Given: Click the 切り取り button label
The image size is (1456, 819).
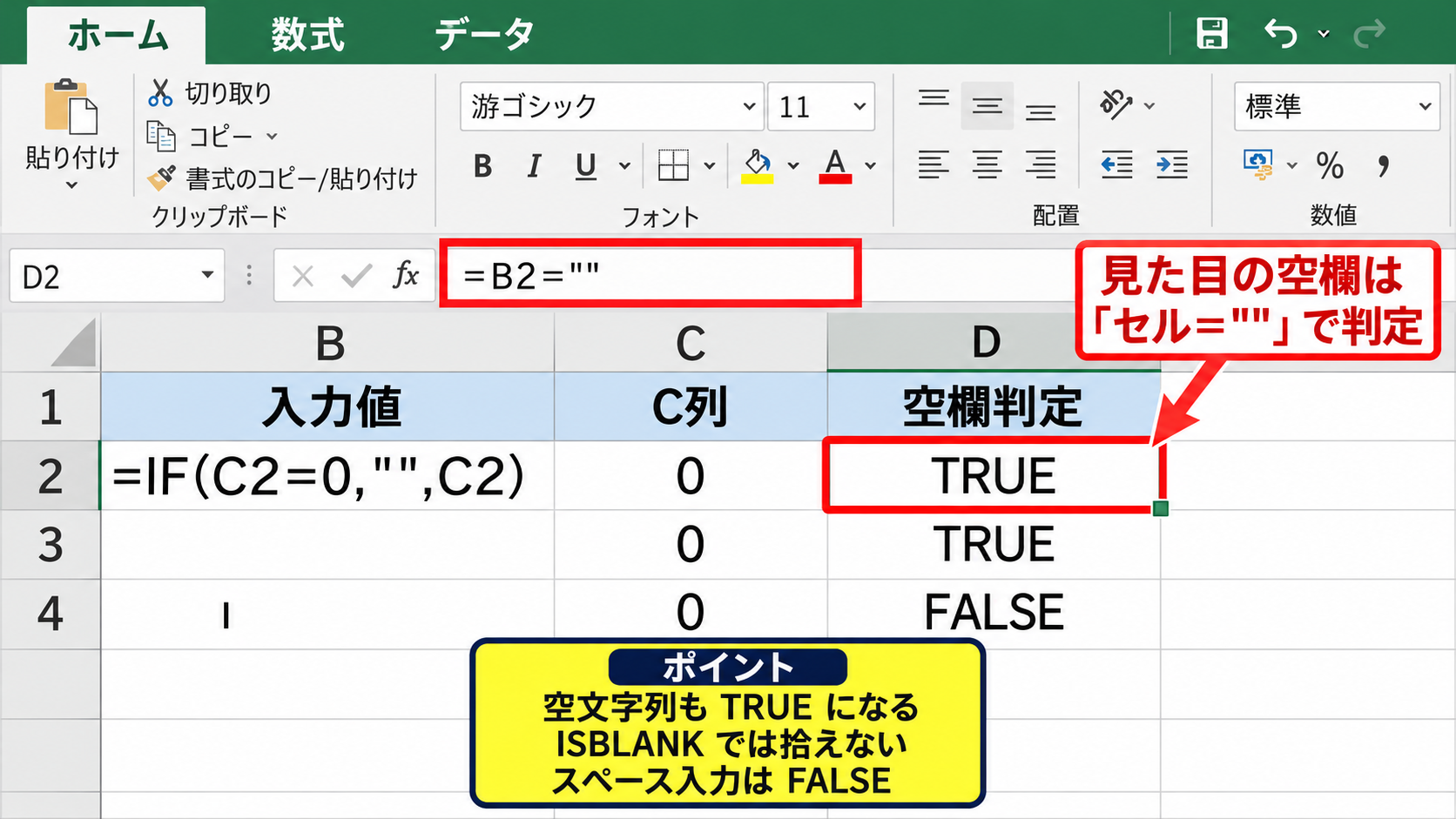Looking at the screenshot, I should [228, 93].
